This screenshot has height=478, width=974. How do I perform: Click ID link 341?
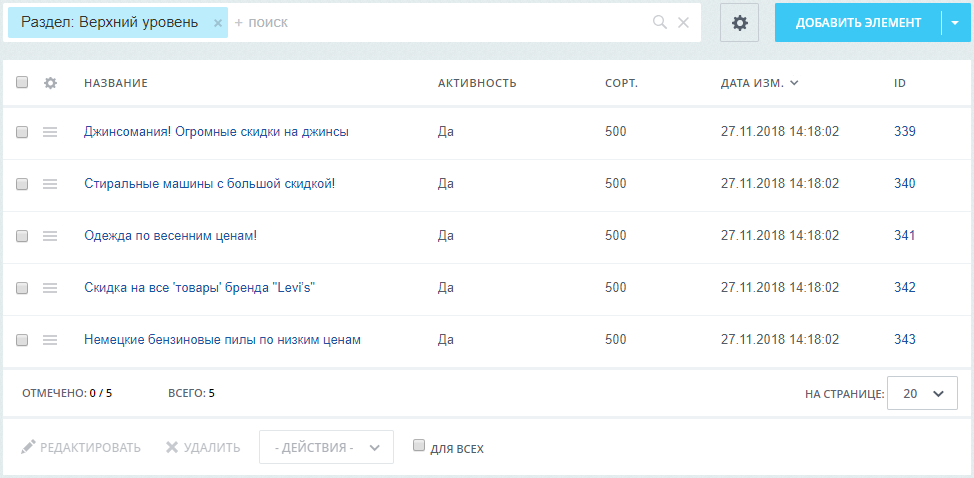[x=904, y=236]
